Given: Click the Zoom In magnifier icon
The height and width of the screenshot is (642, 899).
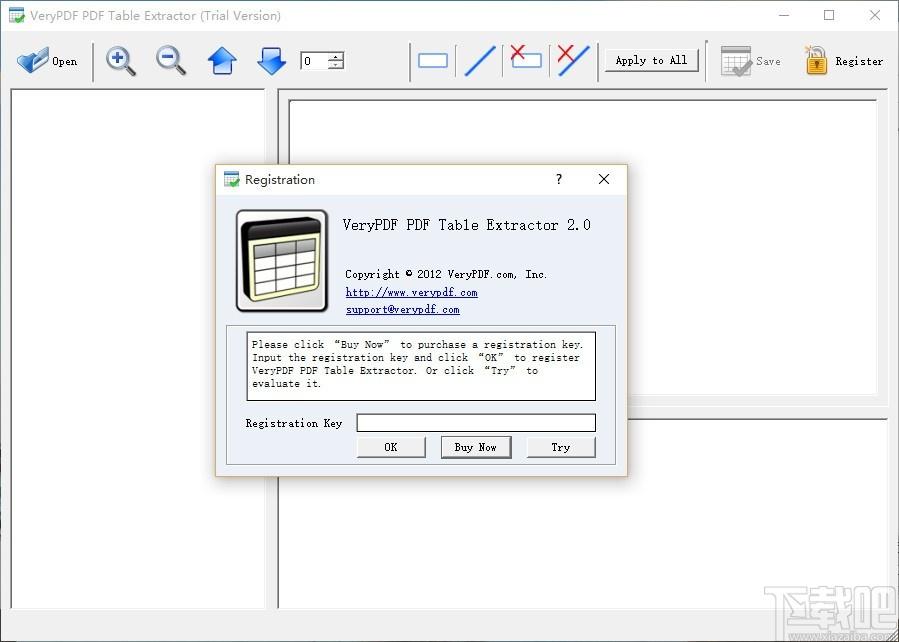Looking at the screenshot, I should click(121, 61).
